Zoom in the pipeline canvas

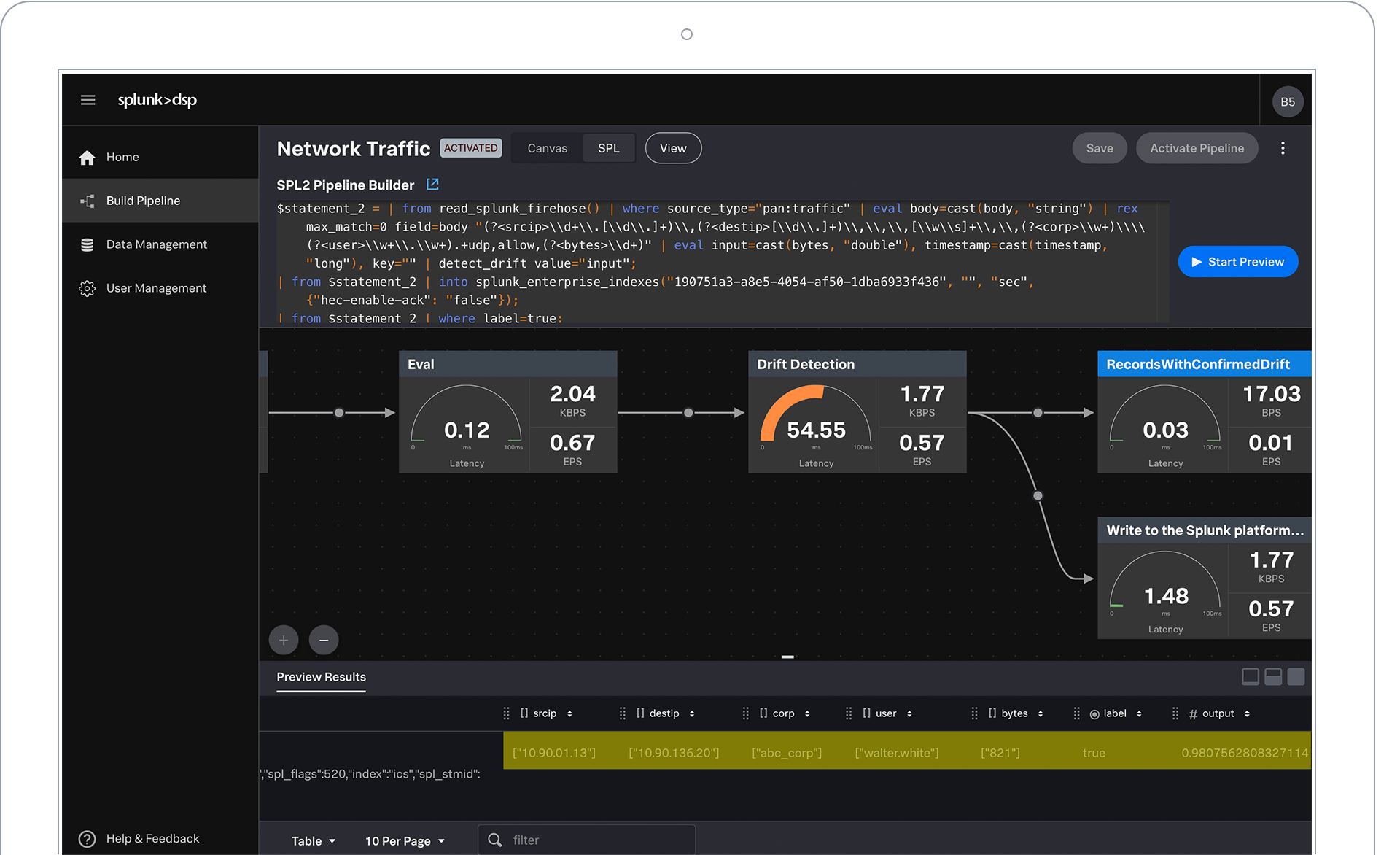(x=284, y=640)
